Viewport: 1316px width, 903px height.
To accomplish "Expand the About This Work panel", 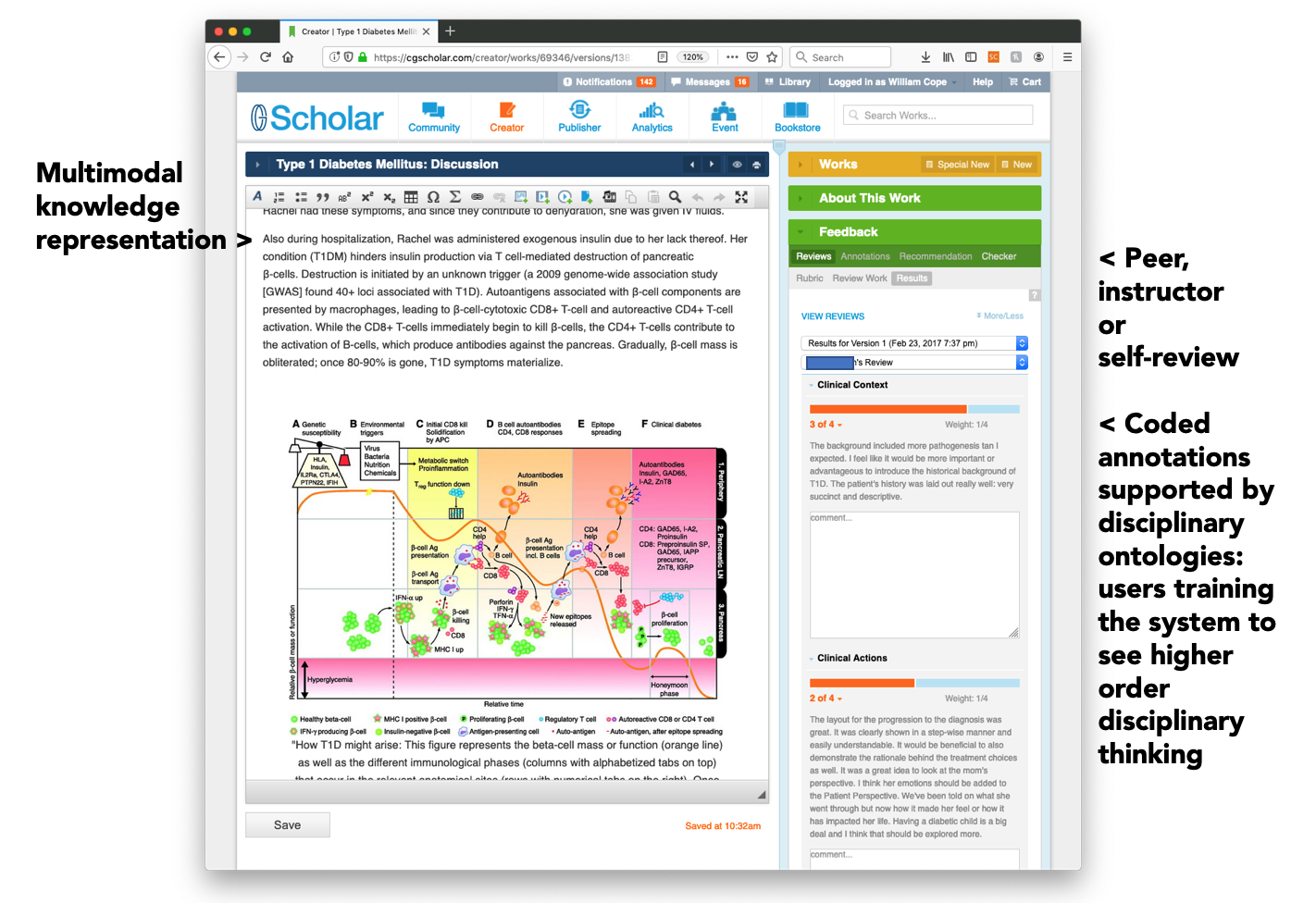I will tap(801, 198).
